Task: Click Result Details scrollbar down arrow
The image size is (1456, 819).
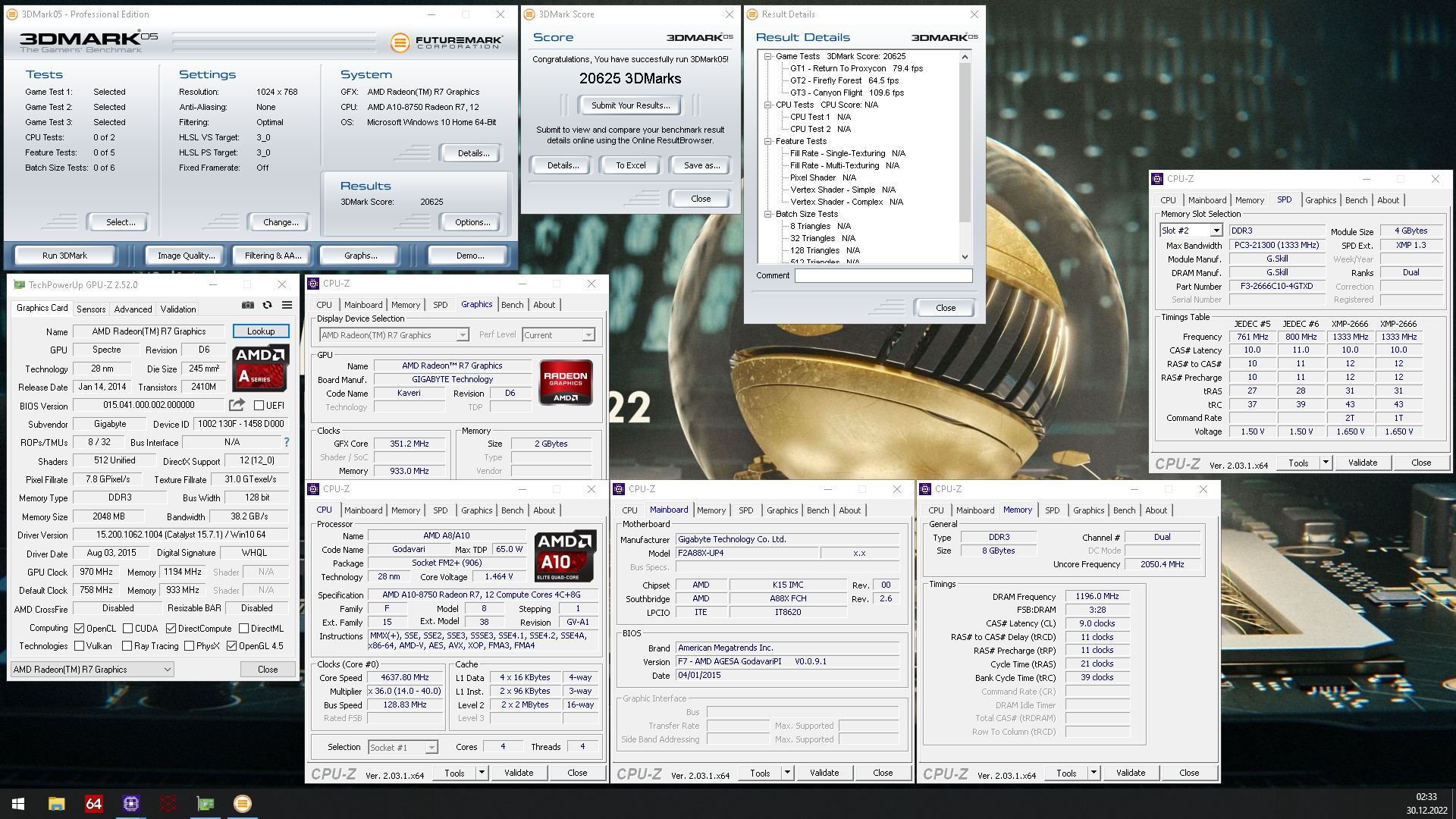Action: (965, 257)
